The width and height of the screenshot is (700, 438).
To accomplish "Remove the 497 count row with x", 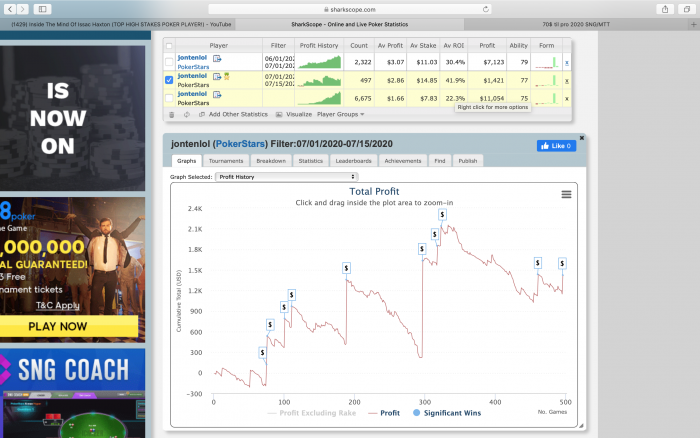I will 567,81.
